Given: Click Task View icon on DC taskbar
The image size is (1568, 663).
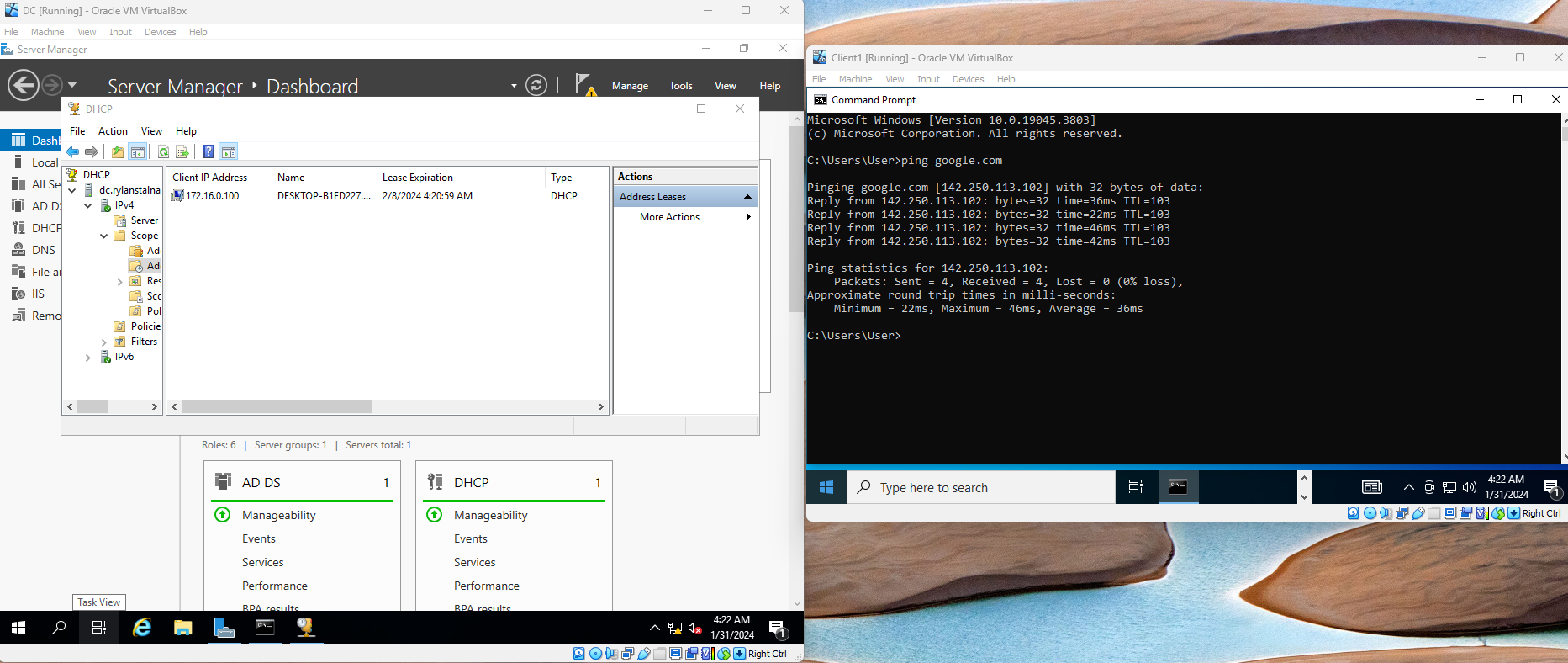Looking at the screenshot, I should [99, 628].
